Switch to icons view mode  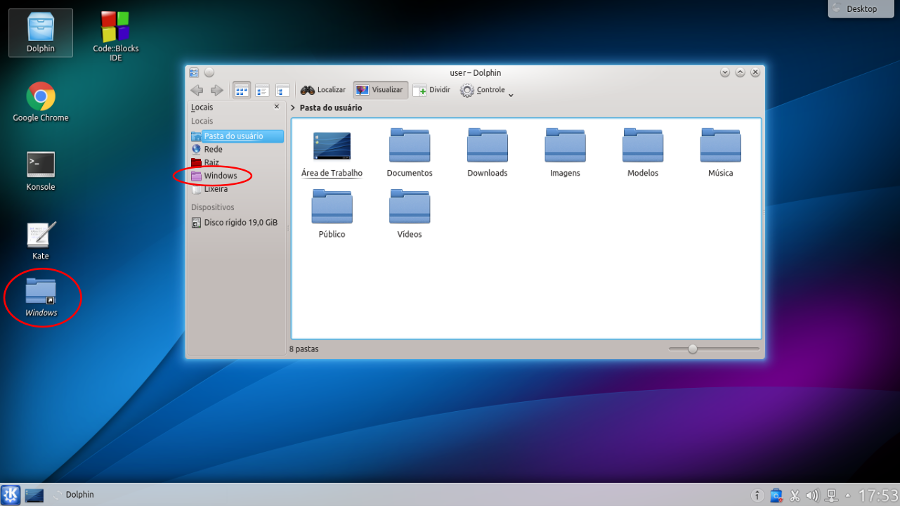click(242, 90)
